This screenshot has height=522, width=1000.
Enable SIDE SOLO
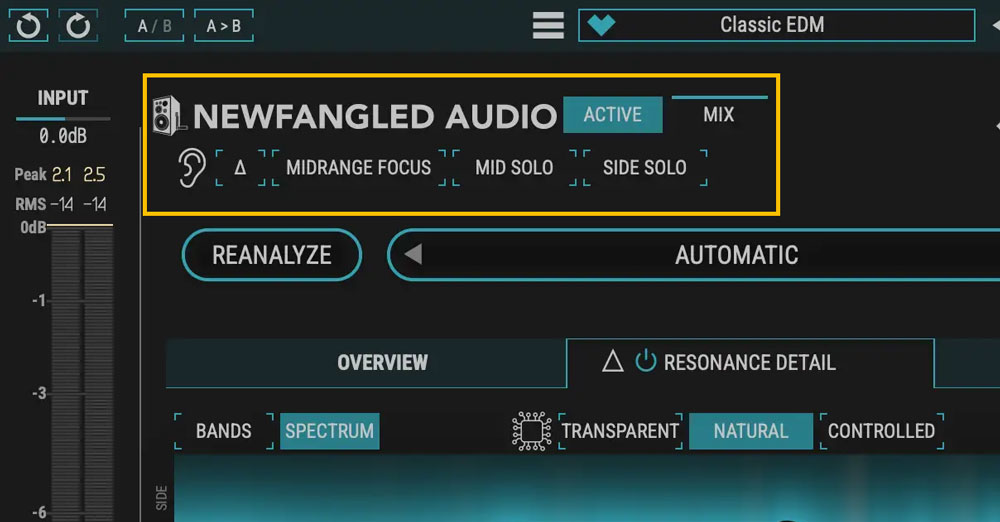coord(645,168)
